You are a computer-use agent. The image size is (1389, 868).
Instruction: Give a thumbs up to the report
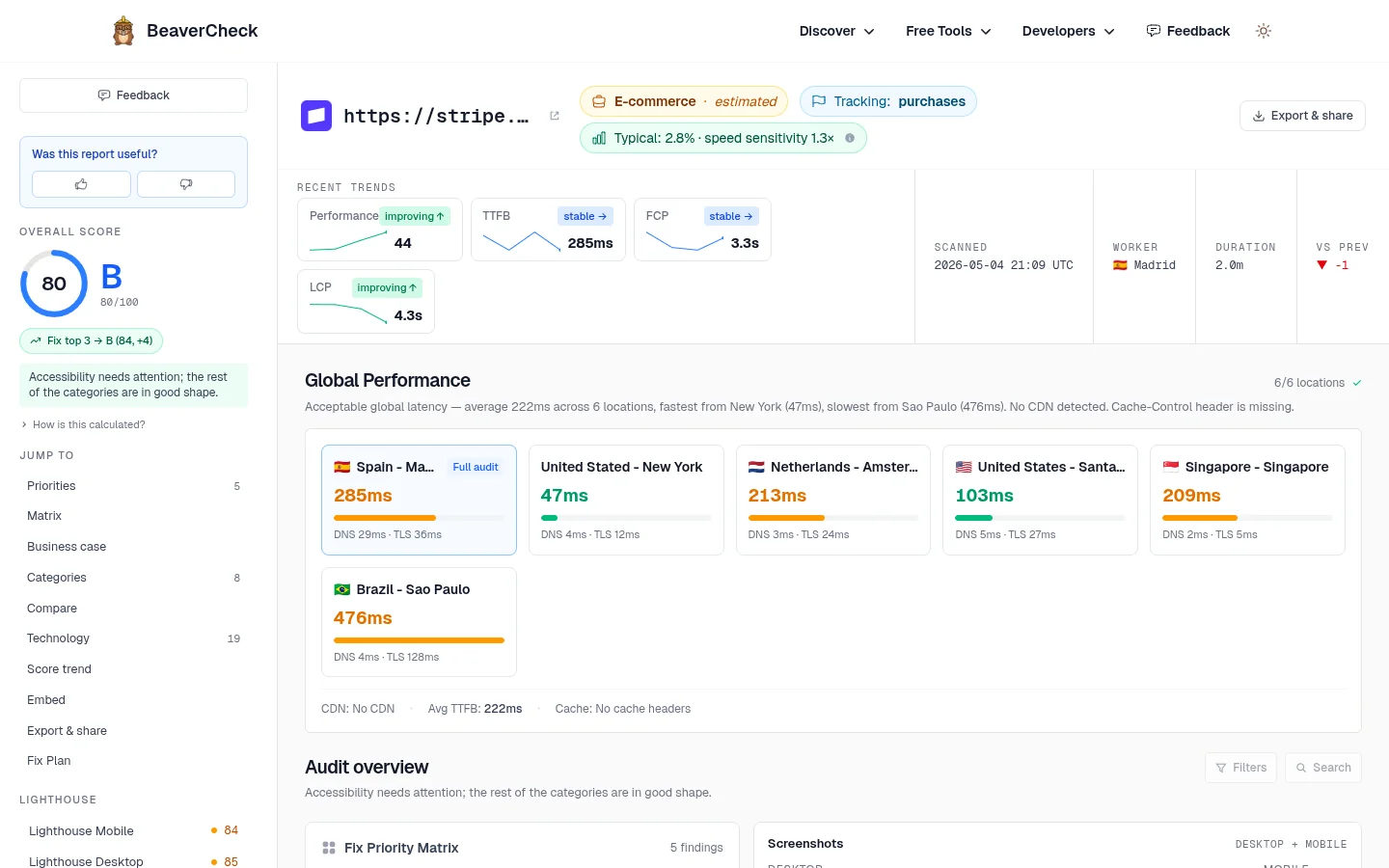coord(81,184)
